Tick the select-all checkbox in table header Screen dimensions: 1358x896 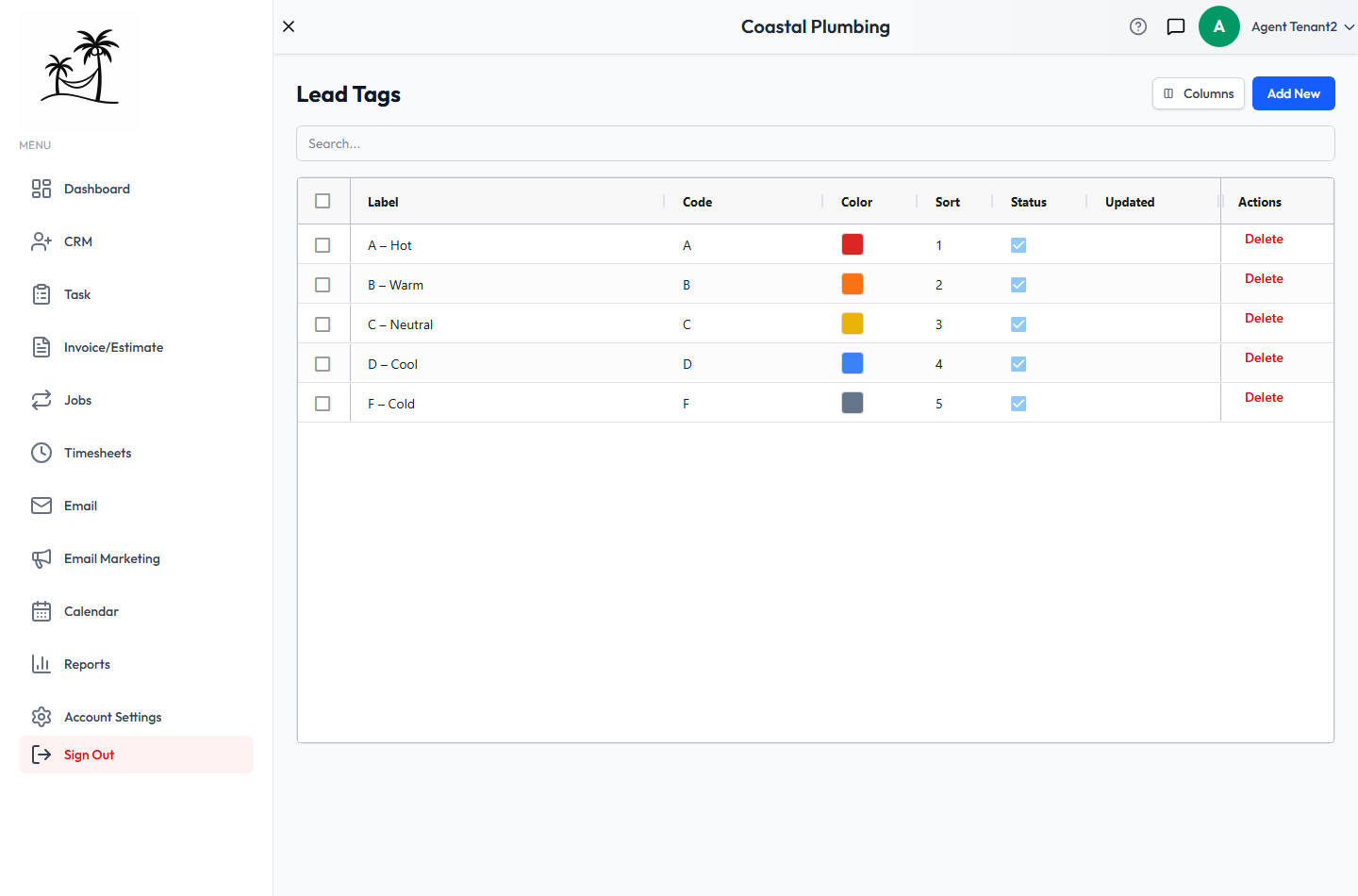click(323, 201)
